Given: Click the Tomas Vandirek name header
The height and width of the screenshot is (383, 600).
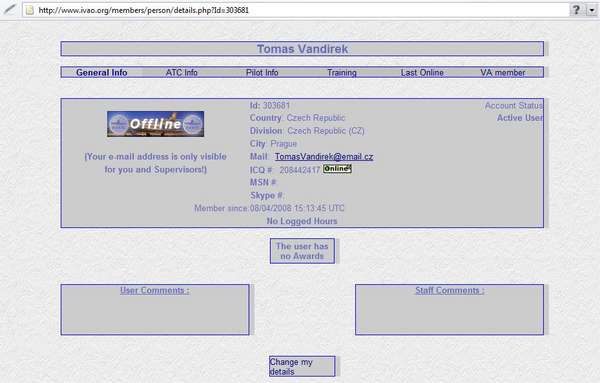Looking at the screenshot, I should click(x=302, y=49).
